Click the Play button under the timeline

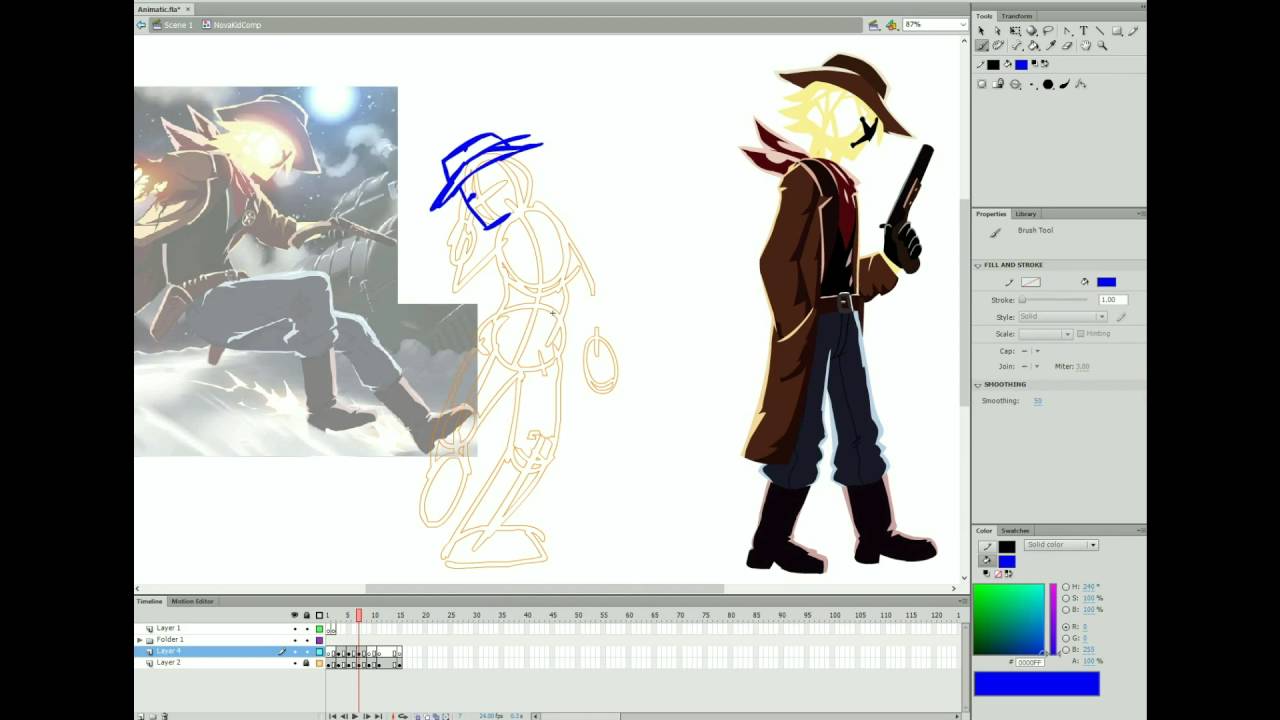click(x=355, y=716)
